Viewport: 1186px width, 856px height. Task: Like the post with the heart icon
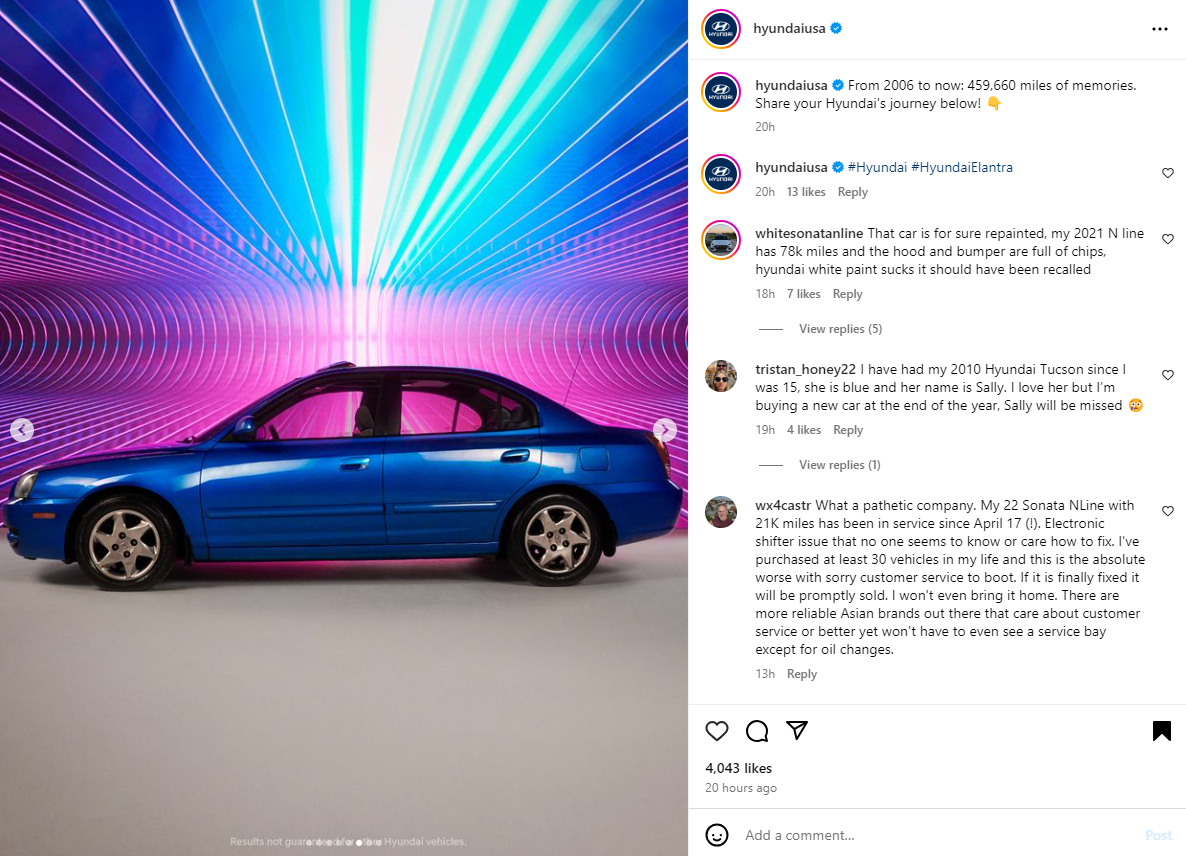coord(716,730)
